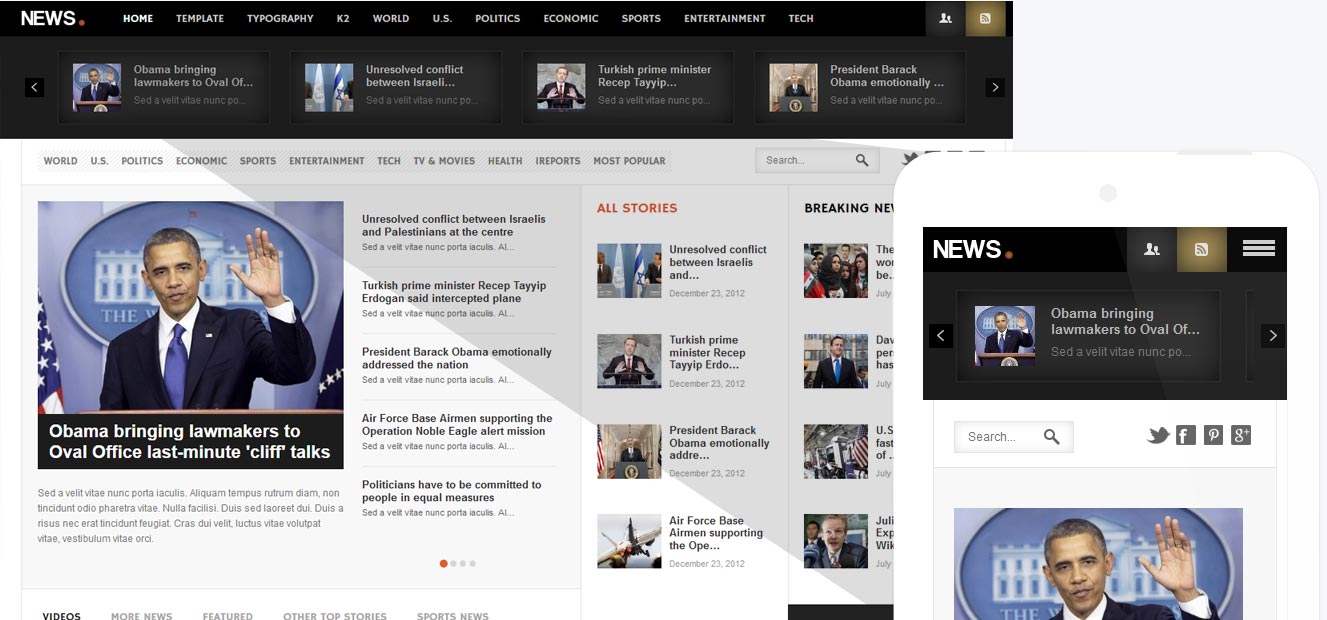Tap the Facebook icon in mobile preview

coord(1186,435)
